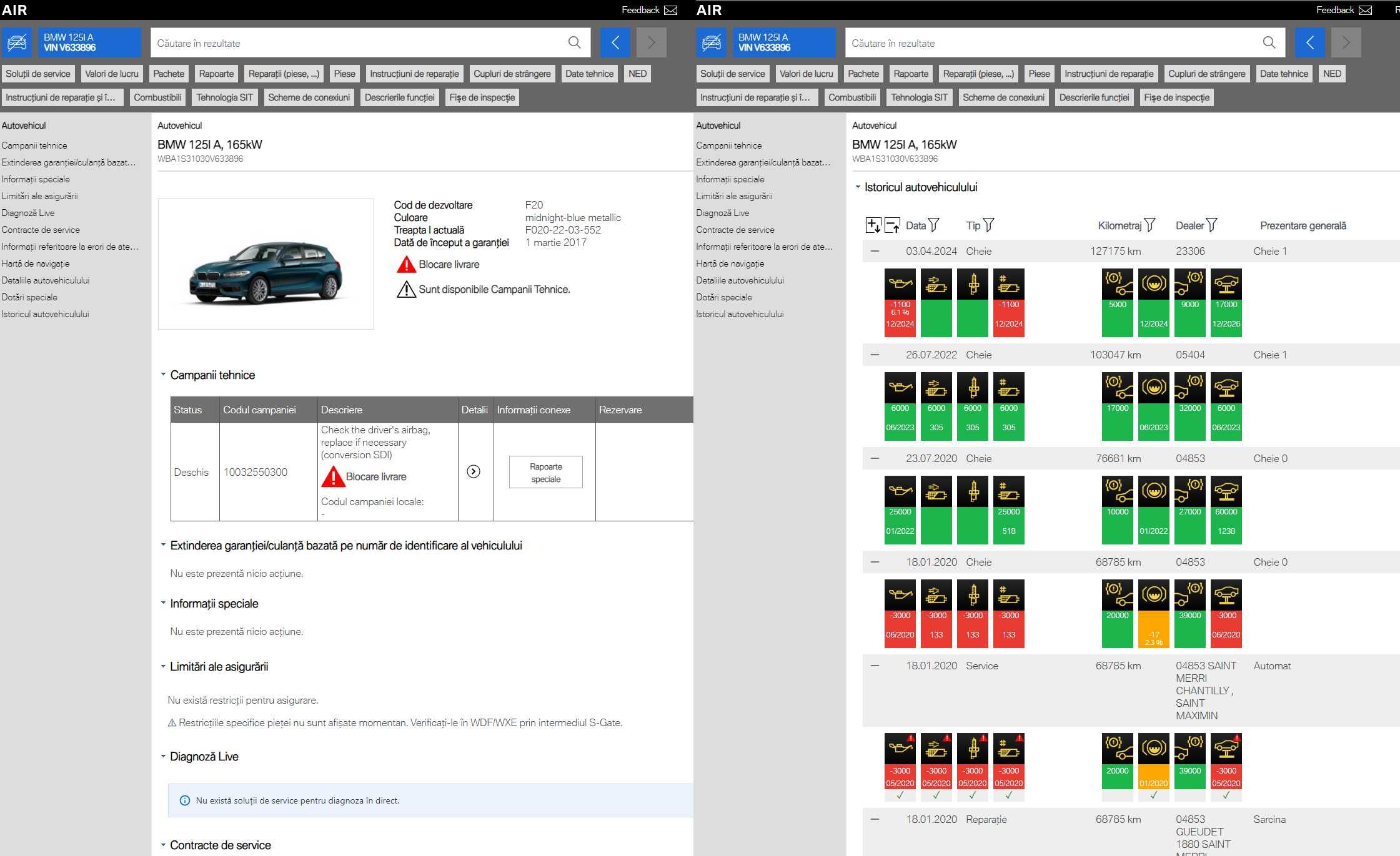Go back using right window's blue arrow
This screenshot has height=856, width=1400.
coord(1310,42)
